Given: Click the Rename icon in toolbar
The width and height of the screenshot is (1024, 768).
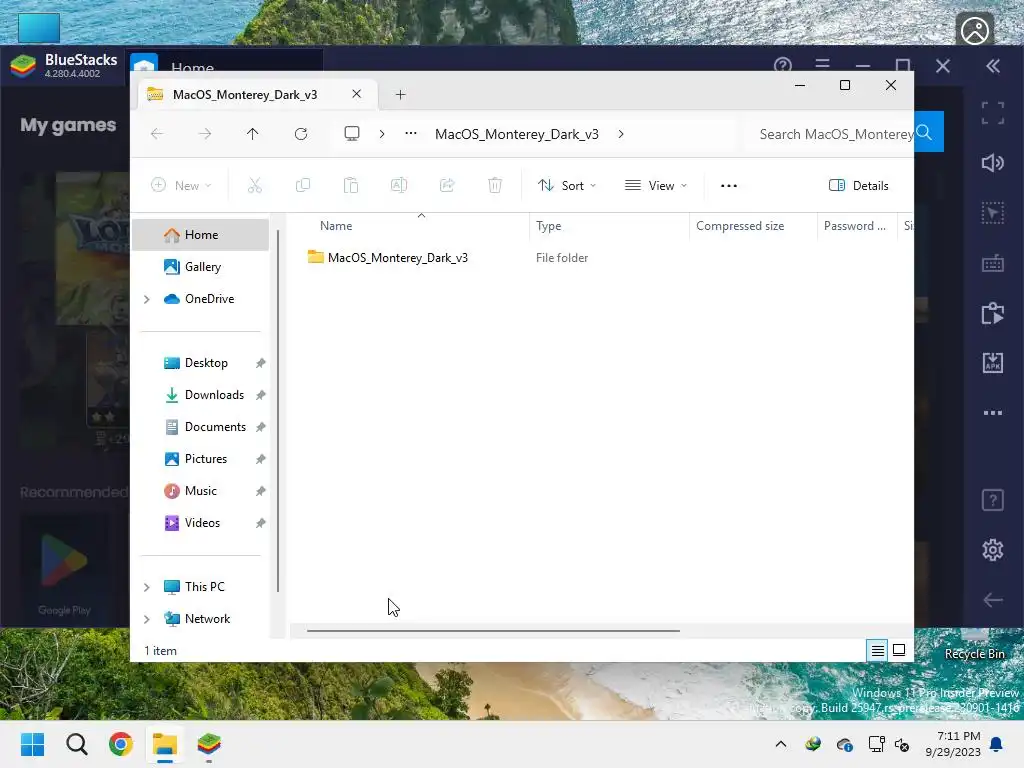Looking at the screenshot, I should (x=399, y=185).
